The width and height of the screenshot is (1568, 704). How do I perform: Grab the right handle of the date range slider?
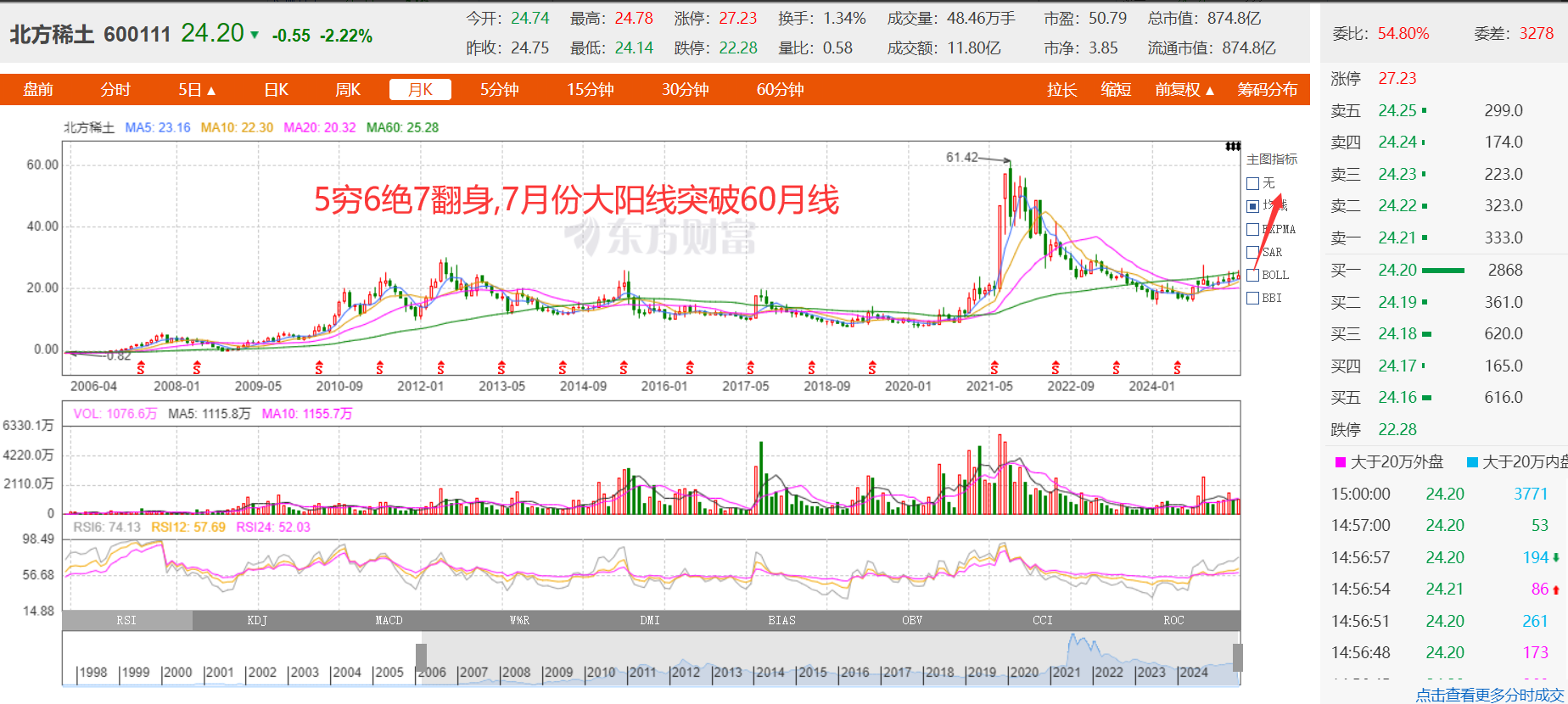(x=1238, y=657)
